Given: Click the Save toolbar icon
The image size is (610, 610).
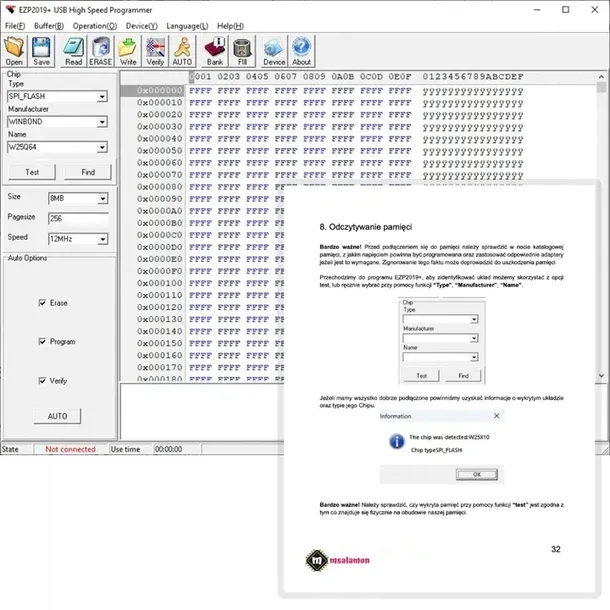Looking at the screenshot, I should click(x=42, y=50).
